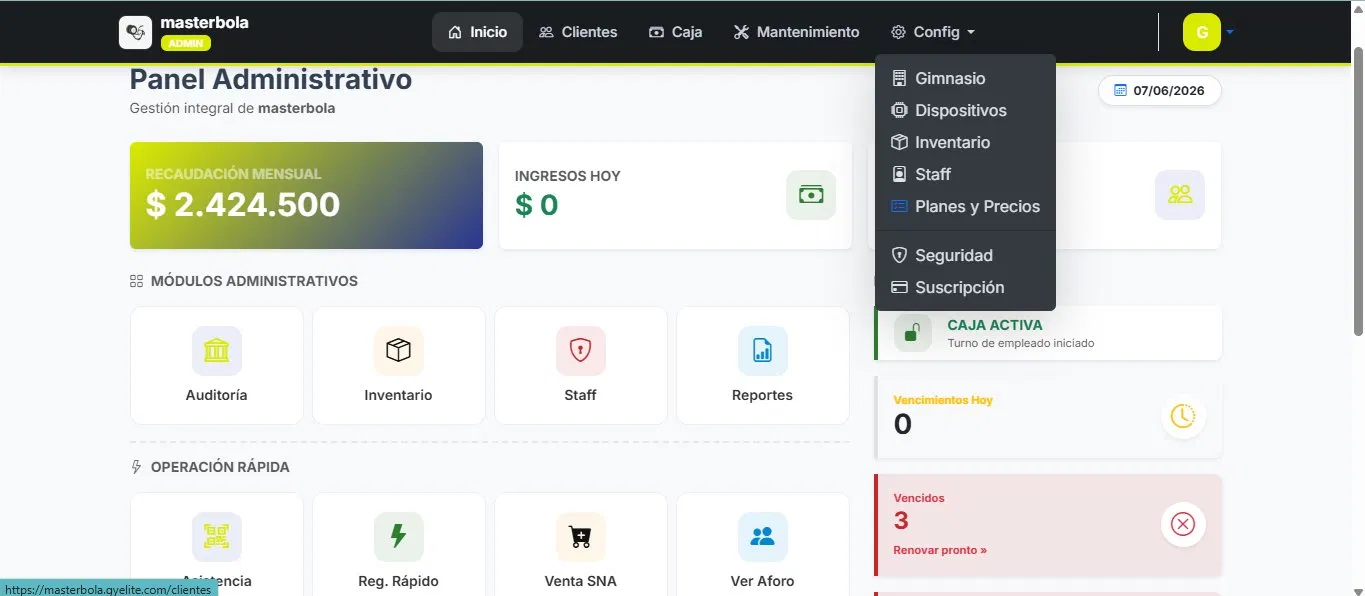Launch Reg. Rápido lightning icon
This screenshot has height=596, width=1365.
(398, 537)
